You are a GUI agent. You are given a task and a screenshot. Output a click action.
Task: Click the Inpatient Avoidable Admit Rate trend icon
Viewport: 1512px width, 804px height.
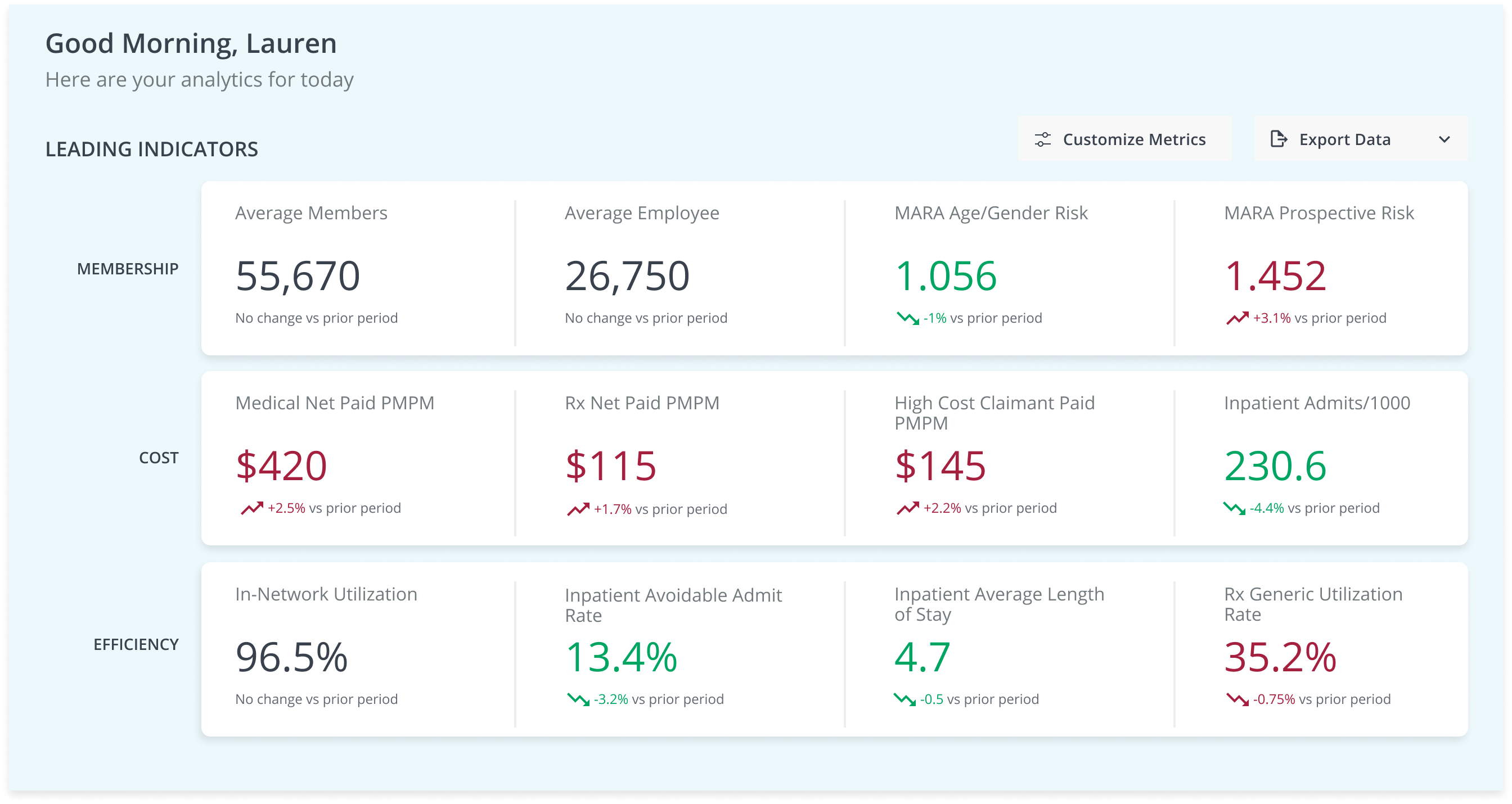[578, 699]
